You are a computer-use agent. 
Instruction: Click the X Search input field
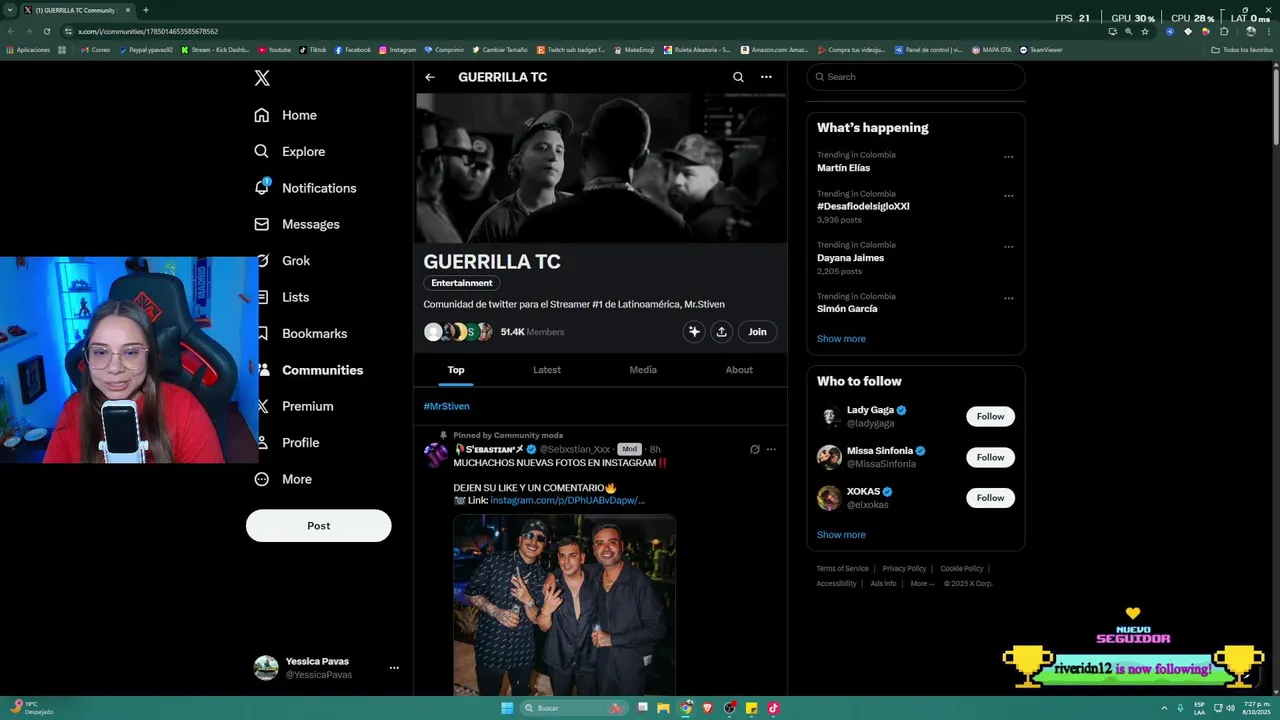click(x=916, y=77)
